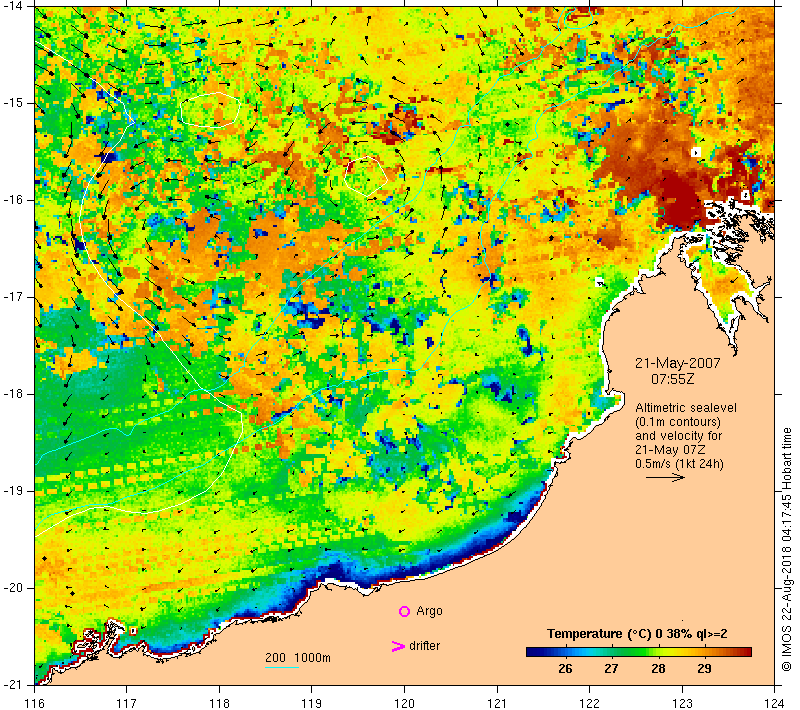
Task: Click the 'drifter' legend label
Action: [424, 646]
